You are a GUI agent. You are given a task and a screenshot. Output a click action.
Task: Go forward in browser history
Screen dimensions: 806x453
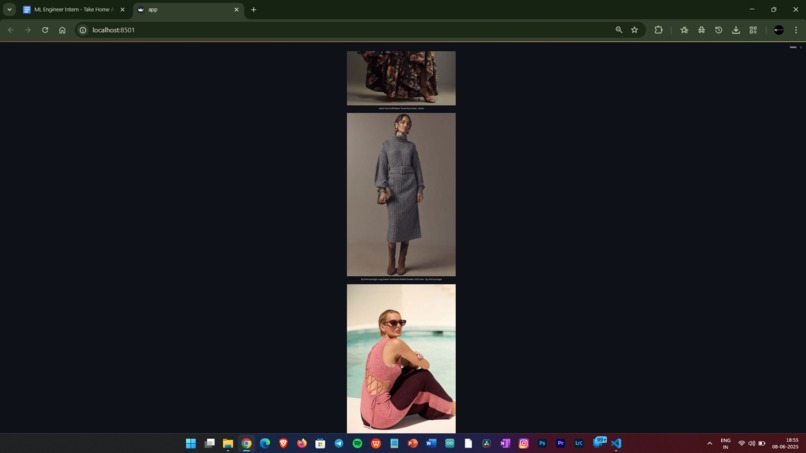[x=28, y=30]
